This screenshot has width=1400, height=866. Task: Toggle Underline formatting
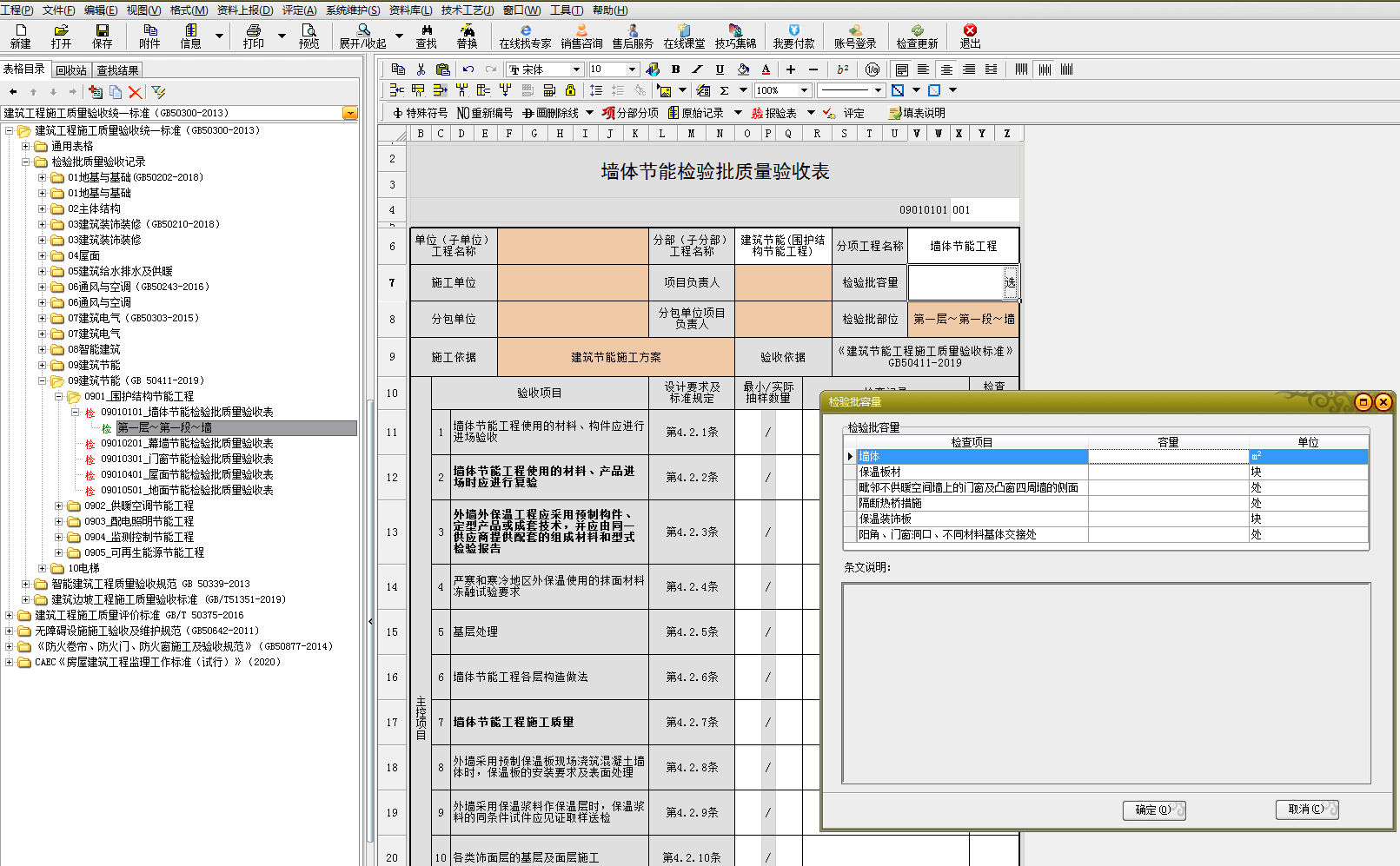(x=720, y=69)
